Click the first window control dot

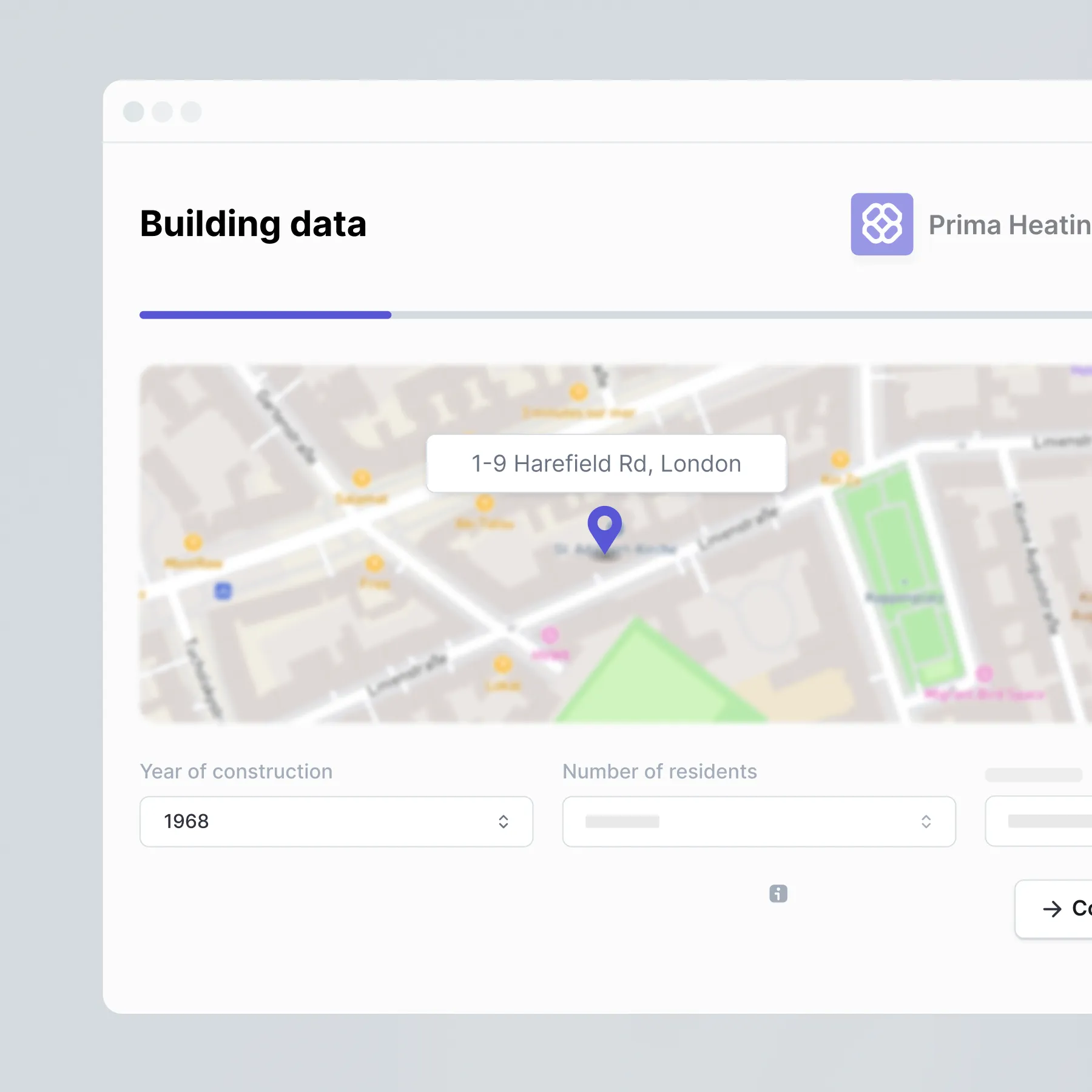(x=133, y=112)
